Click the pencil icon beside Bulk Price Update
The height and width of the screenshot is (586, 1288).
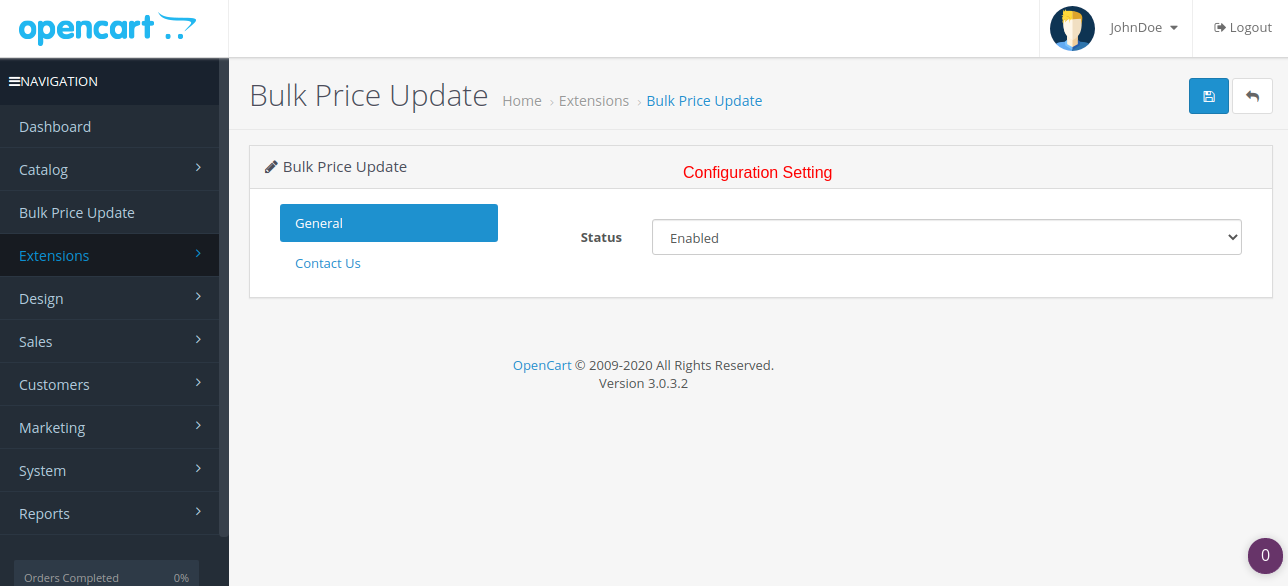270,166
